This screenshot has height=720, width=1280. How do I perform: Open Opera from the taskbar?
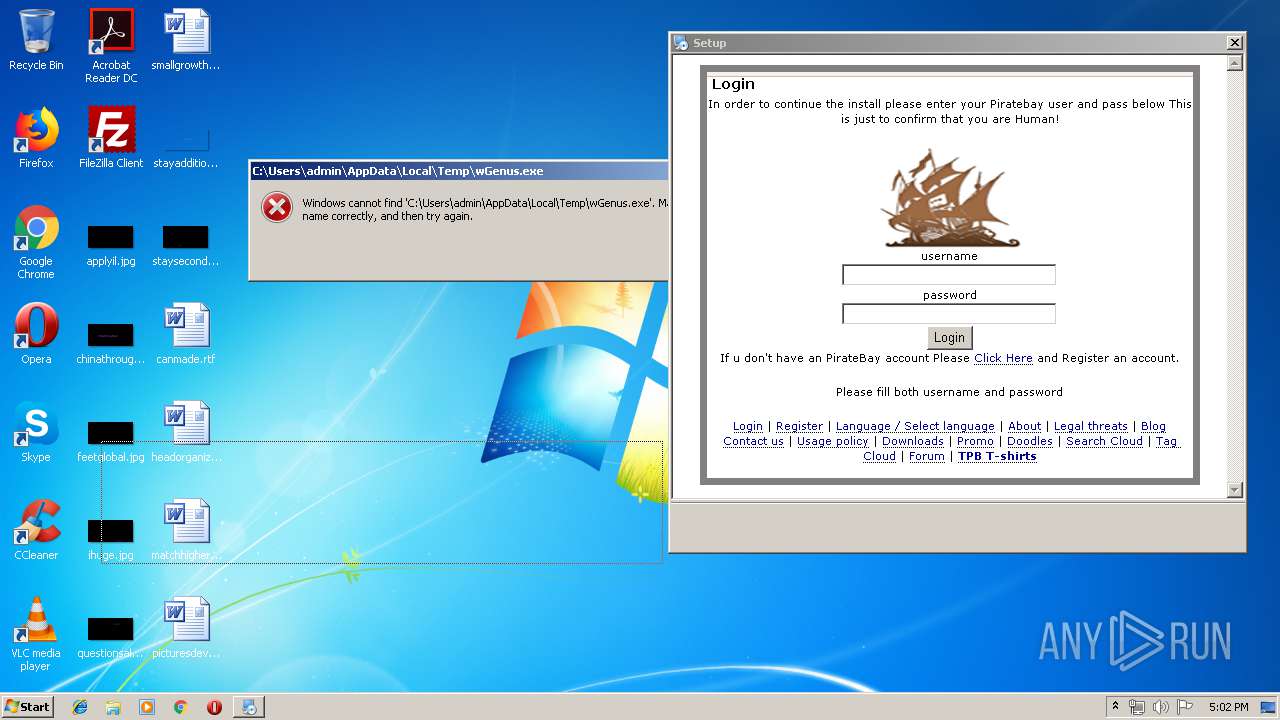214,707
